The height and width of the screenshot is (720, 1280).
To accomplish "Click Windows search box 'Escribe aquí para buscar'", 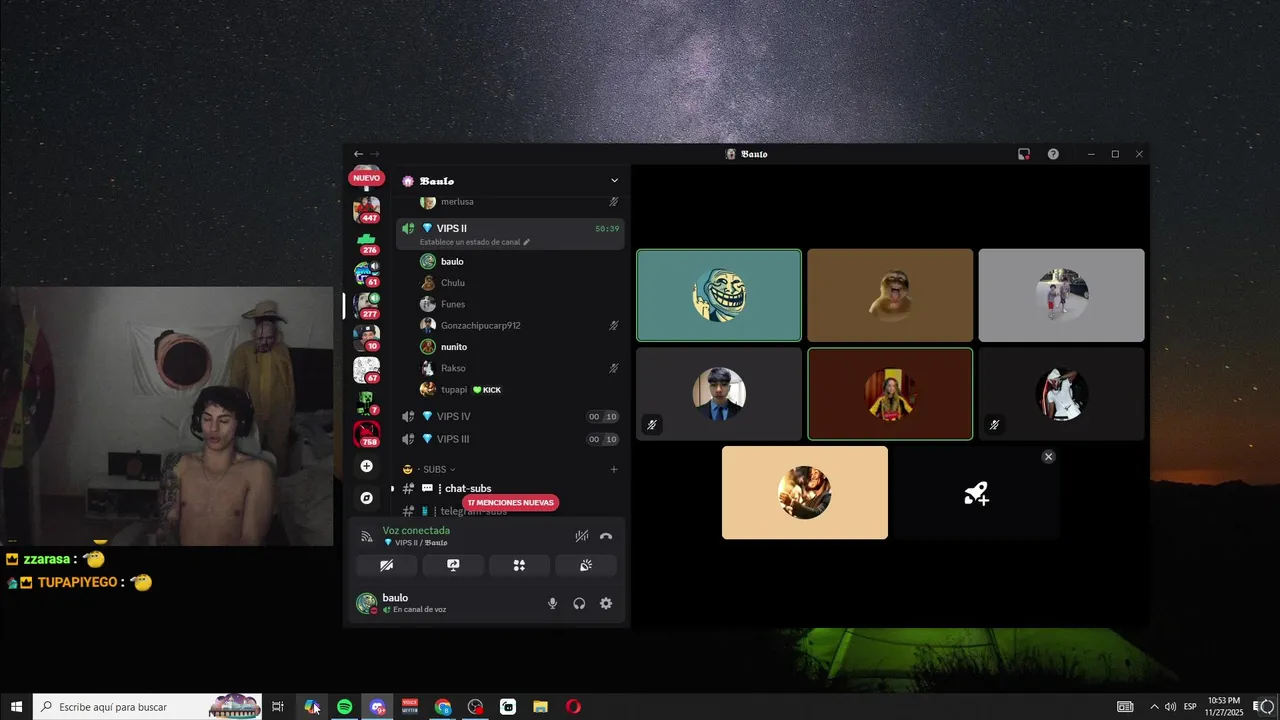I will pos(147,707).
